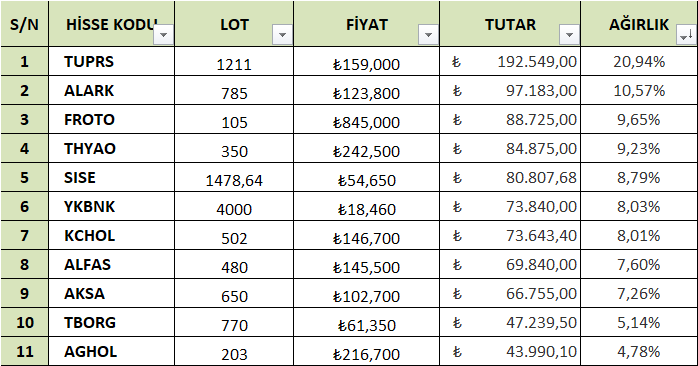
Task: Select the ALARK lot cell showing 785
Action: 234,90
